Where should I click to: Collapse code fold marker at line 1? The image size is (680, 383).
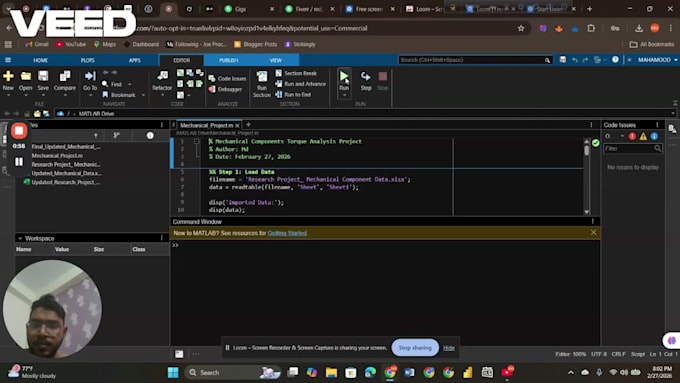point(196,141)
